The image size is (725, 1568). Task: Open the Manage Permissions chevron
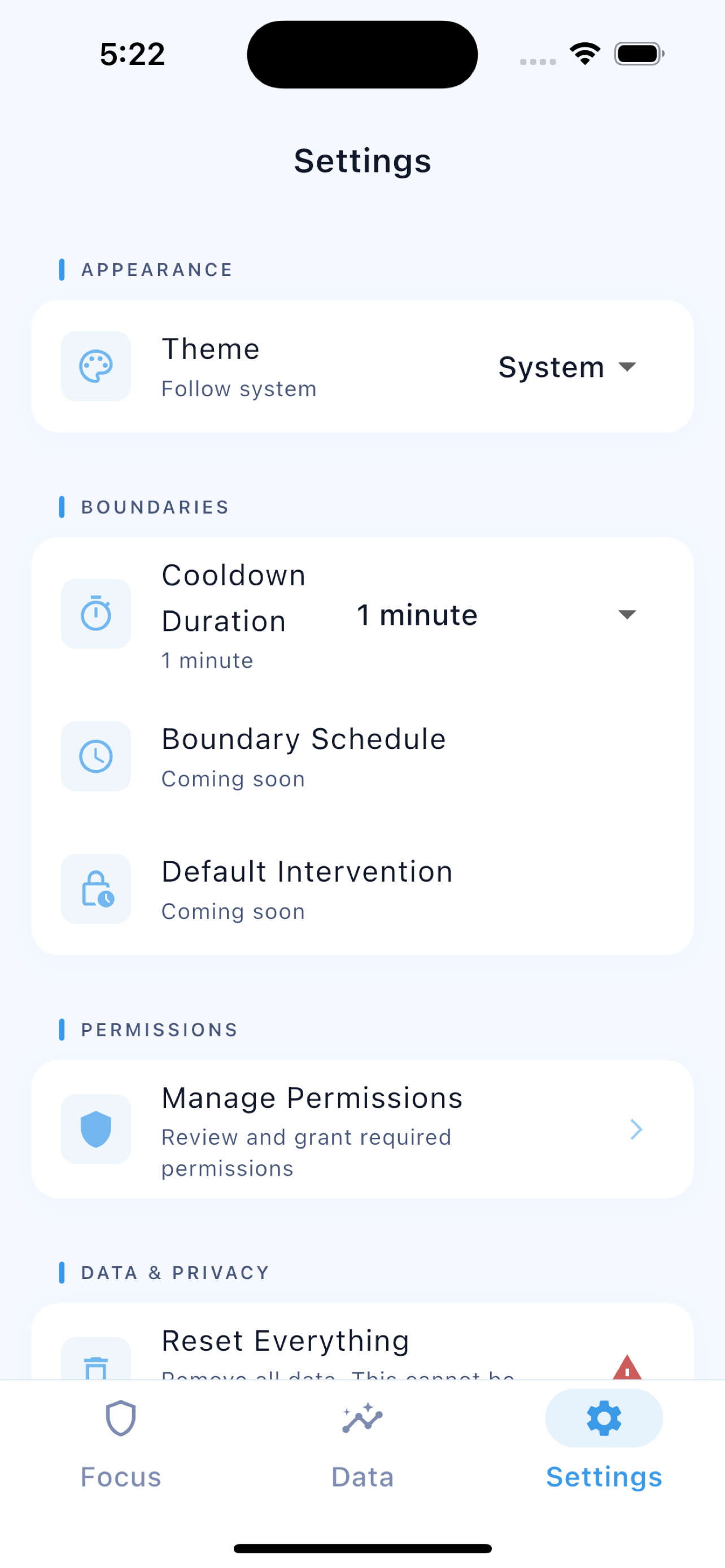(x=636, y=1129)
